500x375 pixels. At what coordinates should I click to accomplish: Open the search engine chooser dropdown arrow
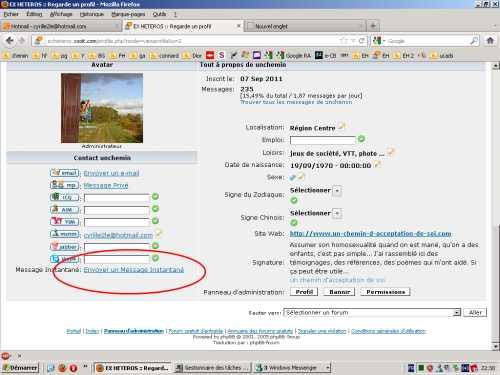click(384, 41)
